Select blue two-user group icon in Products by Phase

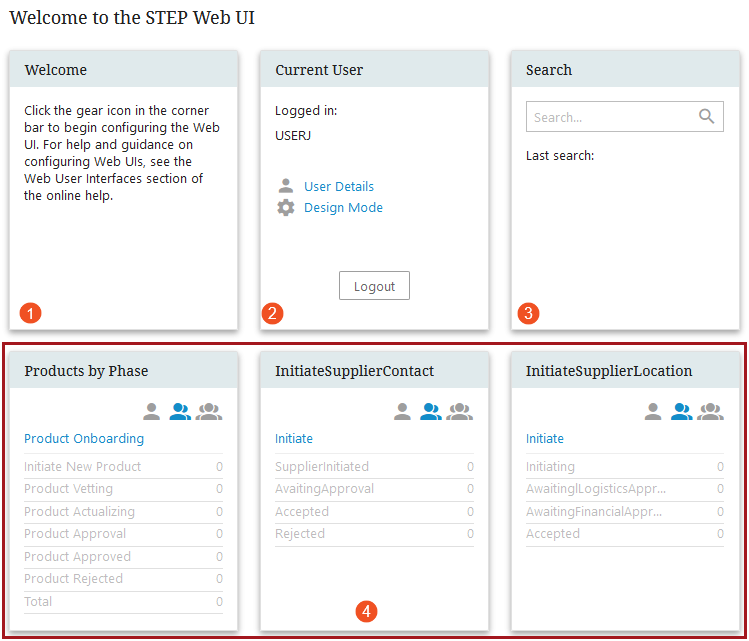coord(180,411)
